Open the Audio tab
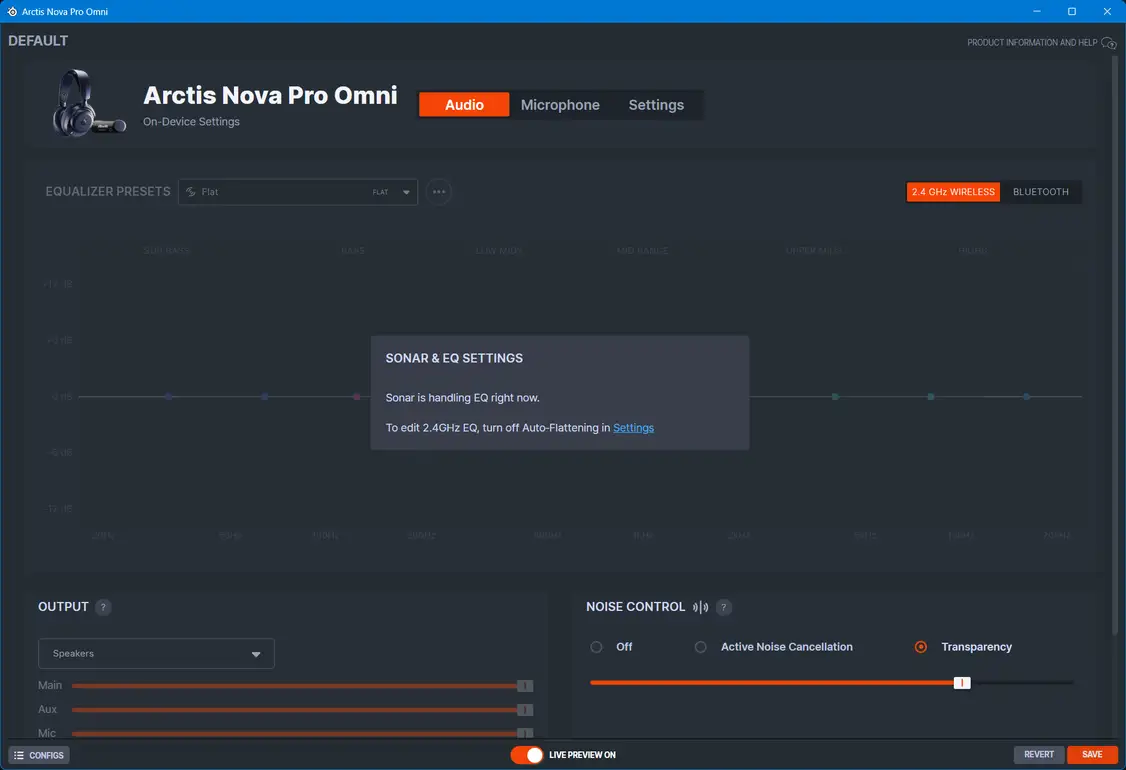1126x770 pixels. pyautogui.click(x=464, y=105)
